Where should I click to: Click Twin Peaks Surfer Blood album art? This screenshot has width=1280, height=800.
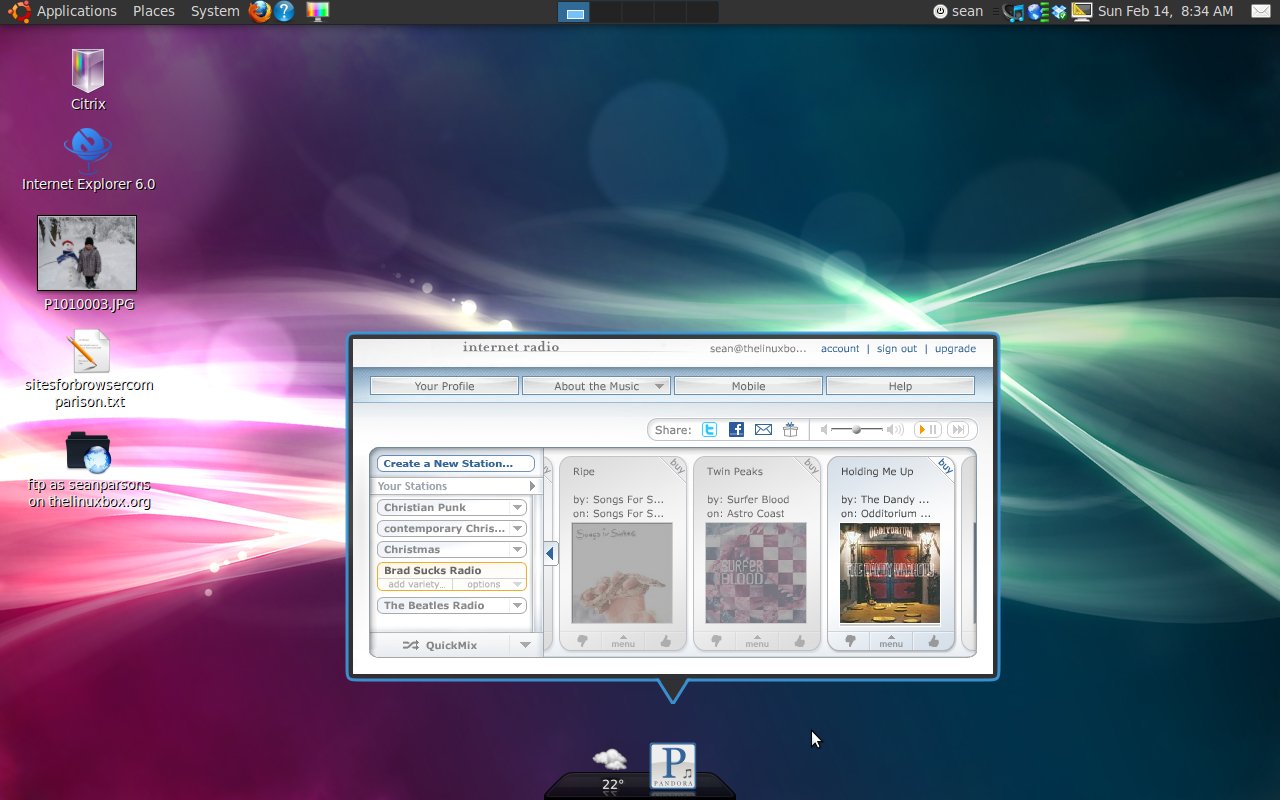[x=756, y=573]
